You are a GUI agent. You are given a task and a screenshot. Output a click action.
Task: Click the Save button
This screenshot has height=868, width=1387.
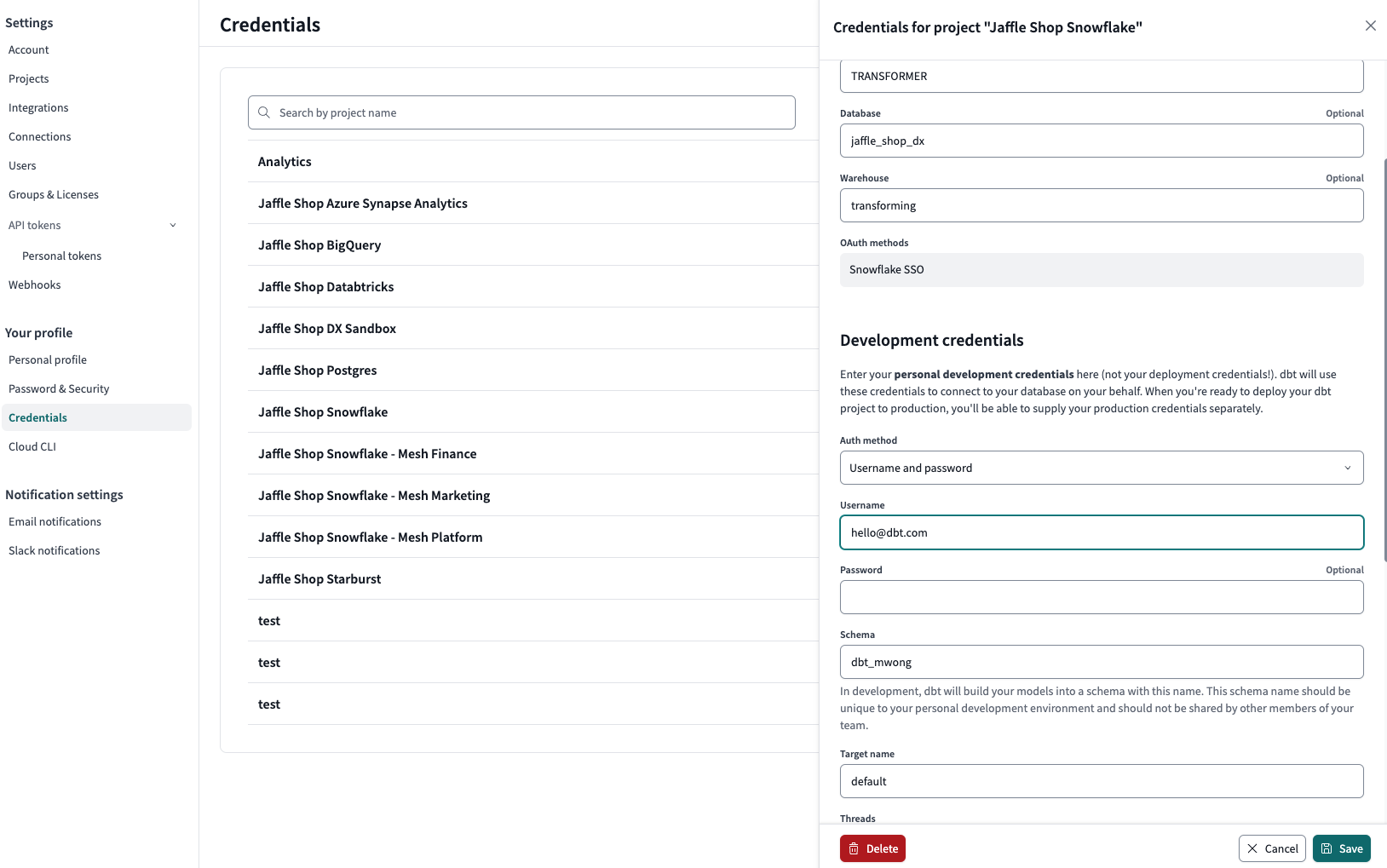pyautogui.click(x=1341, y=848)
